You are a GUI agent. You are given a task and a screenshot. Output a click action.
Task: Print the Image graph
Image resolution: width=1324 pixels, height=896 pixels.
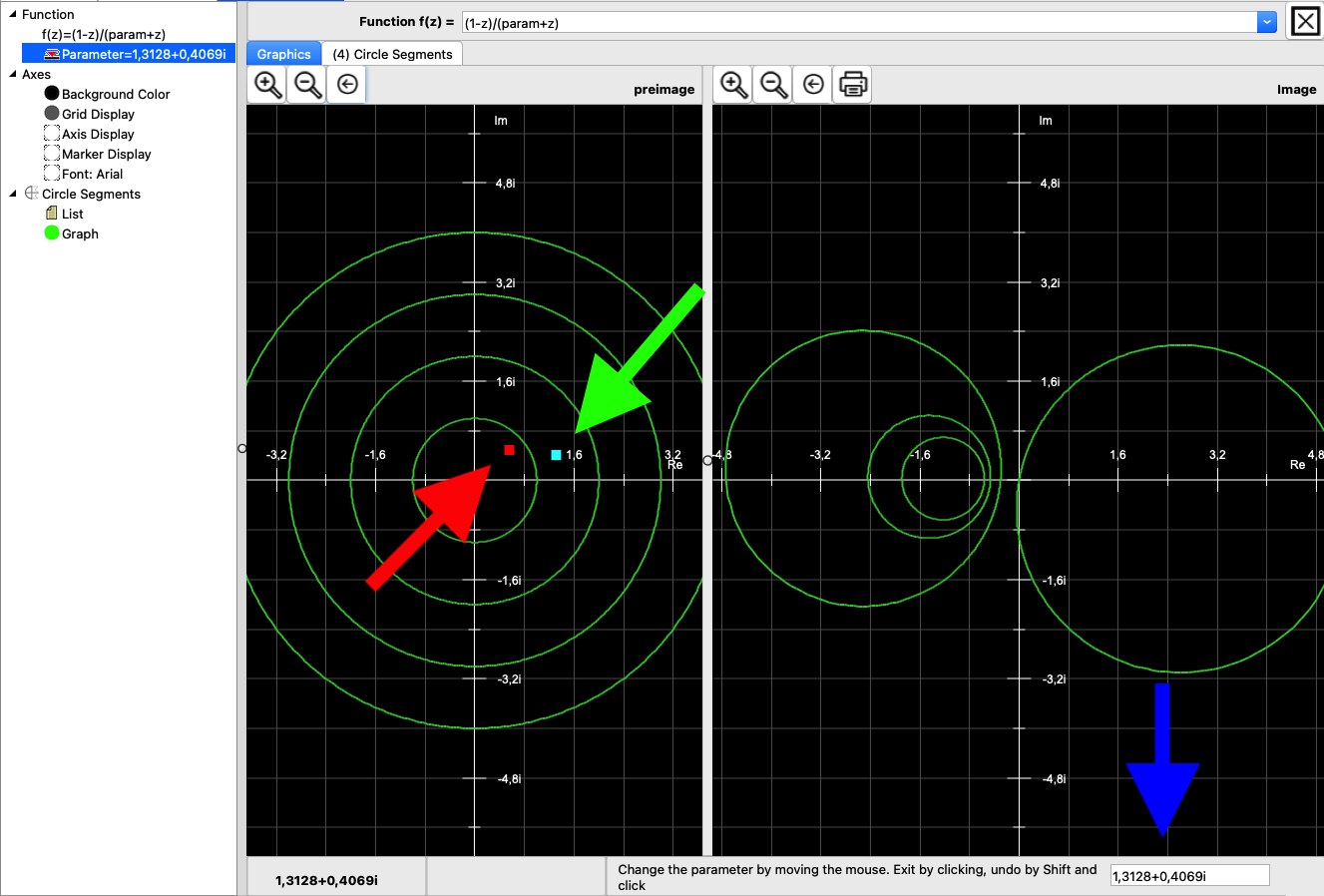point(853,85)
